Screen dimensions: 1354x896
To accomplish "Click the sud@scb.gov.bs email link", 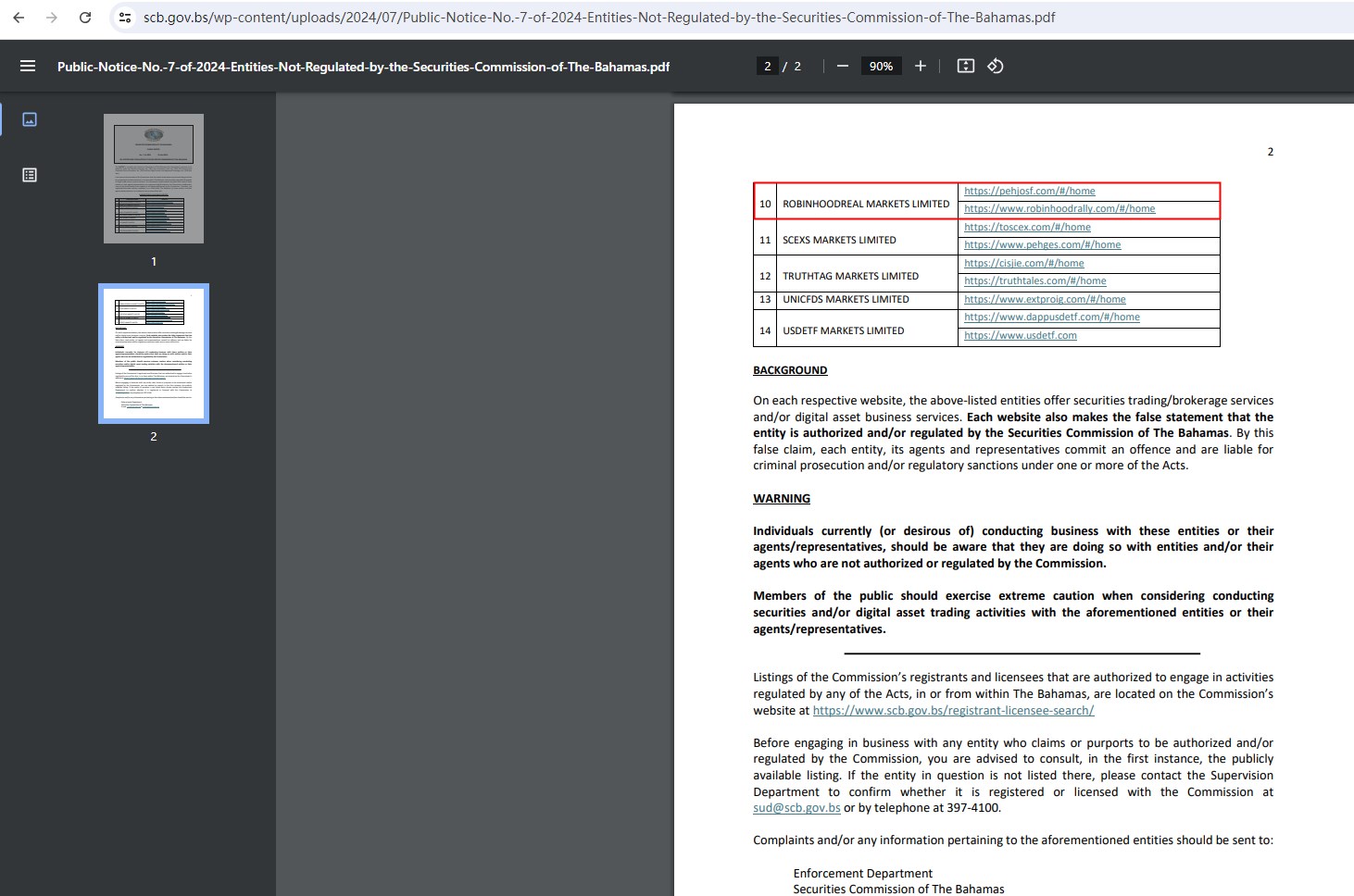I will point(796,808).
